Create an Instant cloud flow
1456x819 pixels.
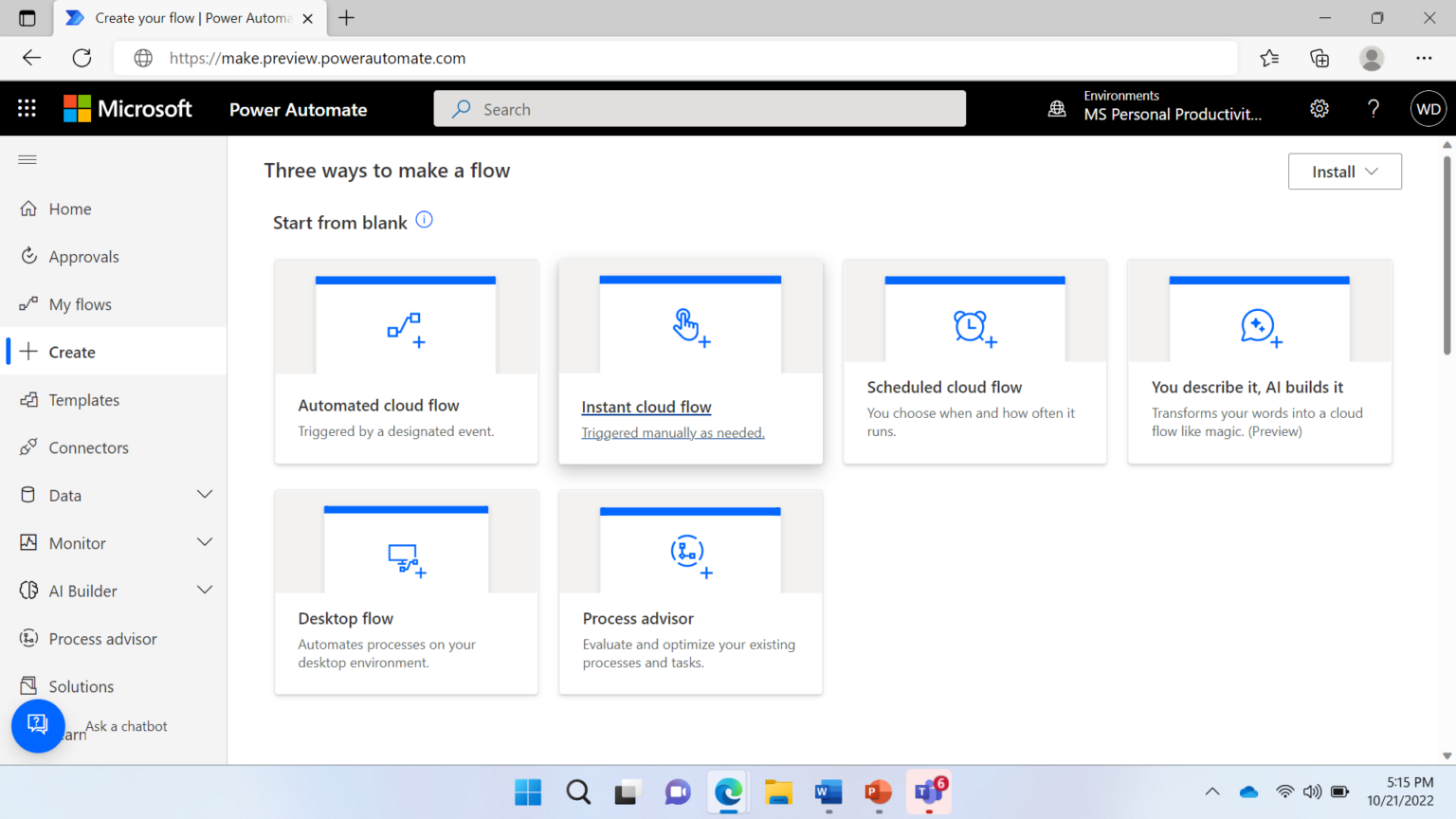(690, 361)
